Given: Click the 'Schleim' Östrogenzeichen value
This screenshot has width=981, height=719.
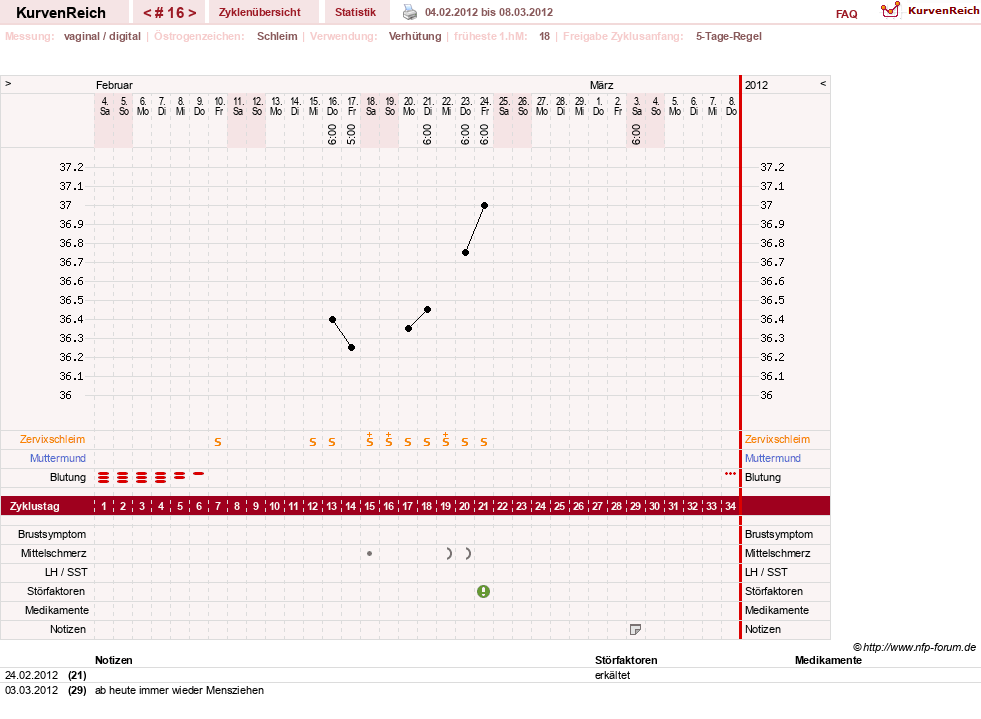Looking at the screenshot, I should coord(277,36).
